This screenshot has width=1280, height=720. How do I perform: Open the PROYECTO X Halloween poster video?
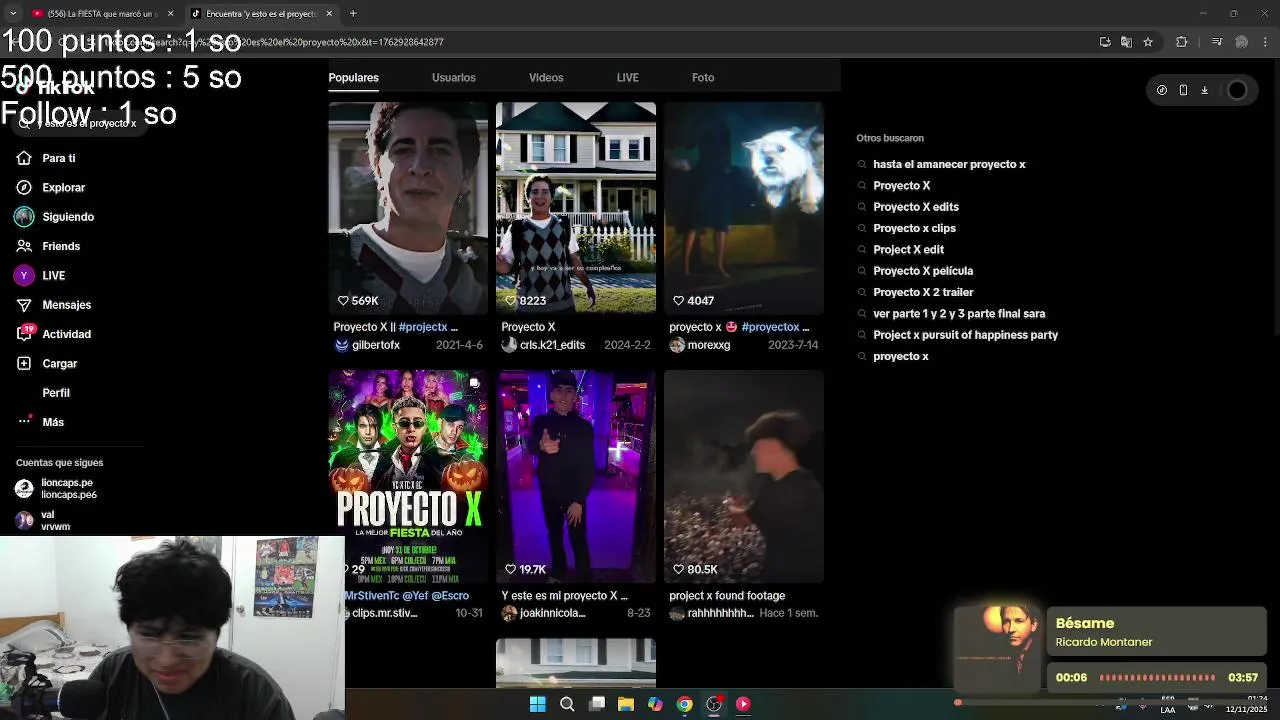[408, 476]
